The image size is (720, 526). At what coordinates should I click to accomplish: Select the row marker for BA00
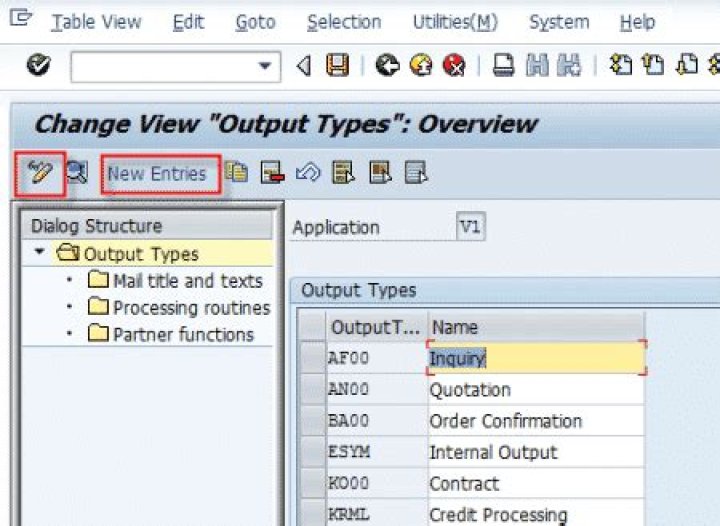[313, 420]
